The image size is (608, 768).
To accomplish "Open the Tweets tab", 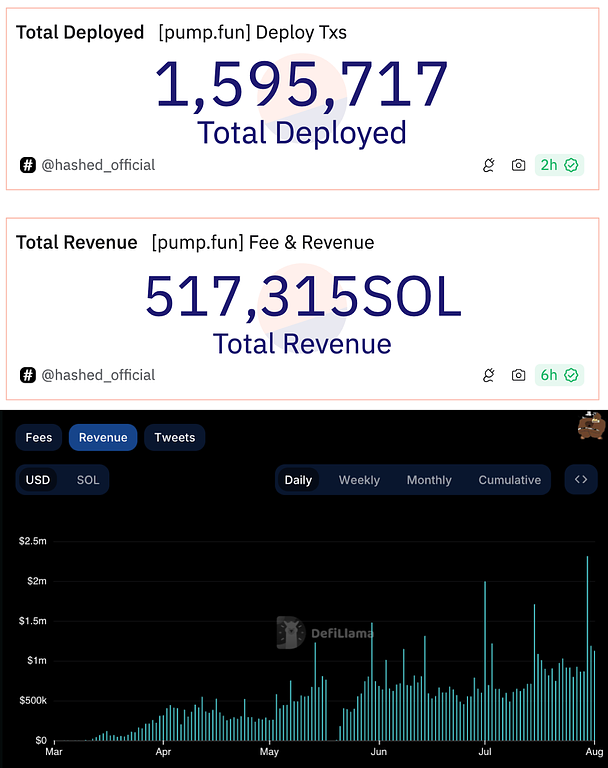I will [x=174, y=437].
